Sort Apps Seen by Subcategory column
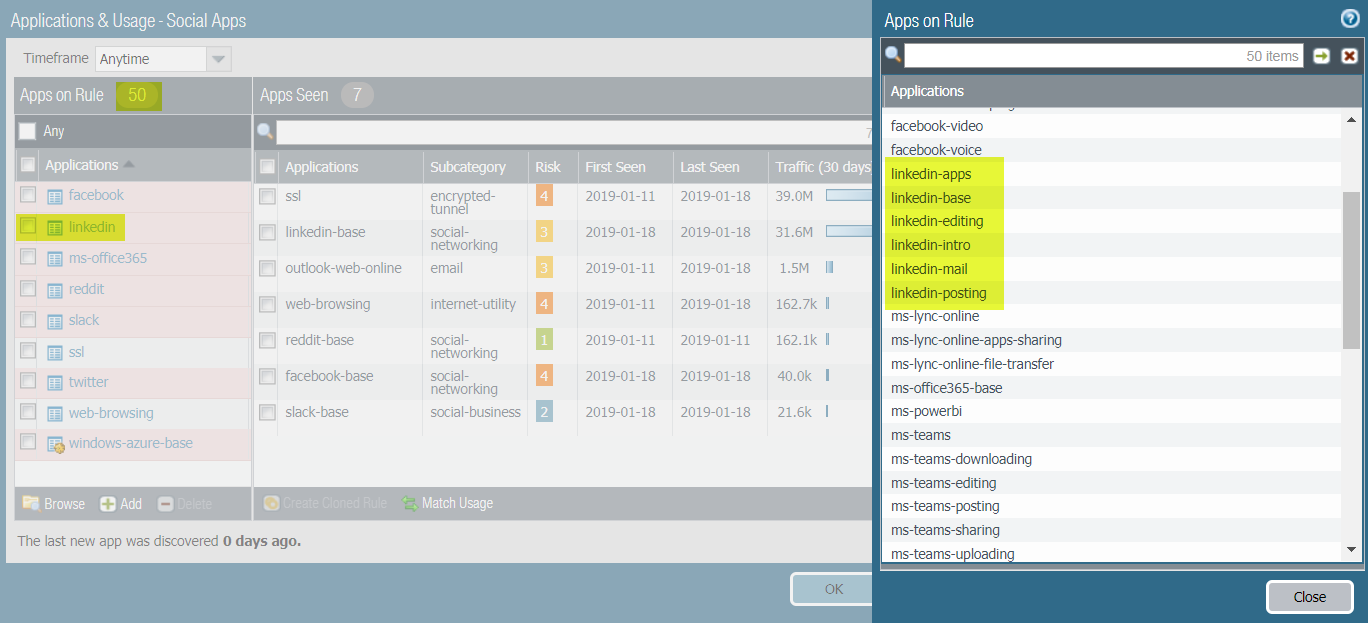 475,167
